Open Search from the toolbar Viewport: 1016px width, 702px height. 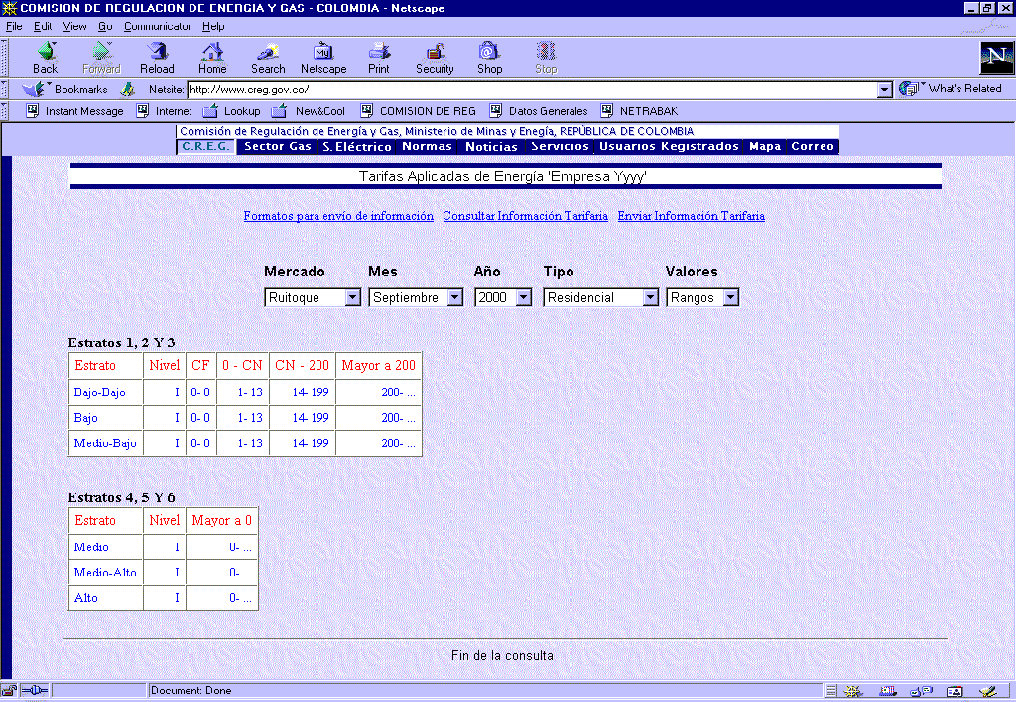tap(268, 57)
